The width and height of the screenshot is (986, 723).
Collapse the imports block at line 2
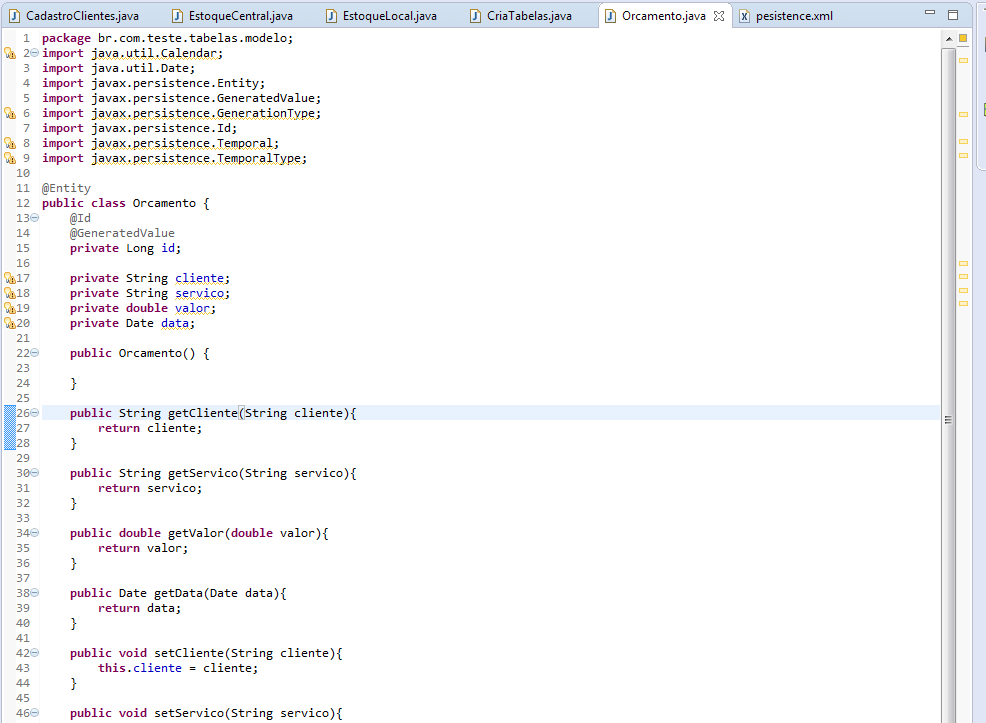[35, 53]
